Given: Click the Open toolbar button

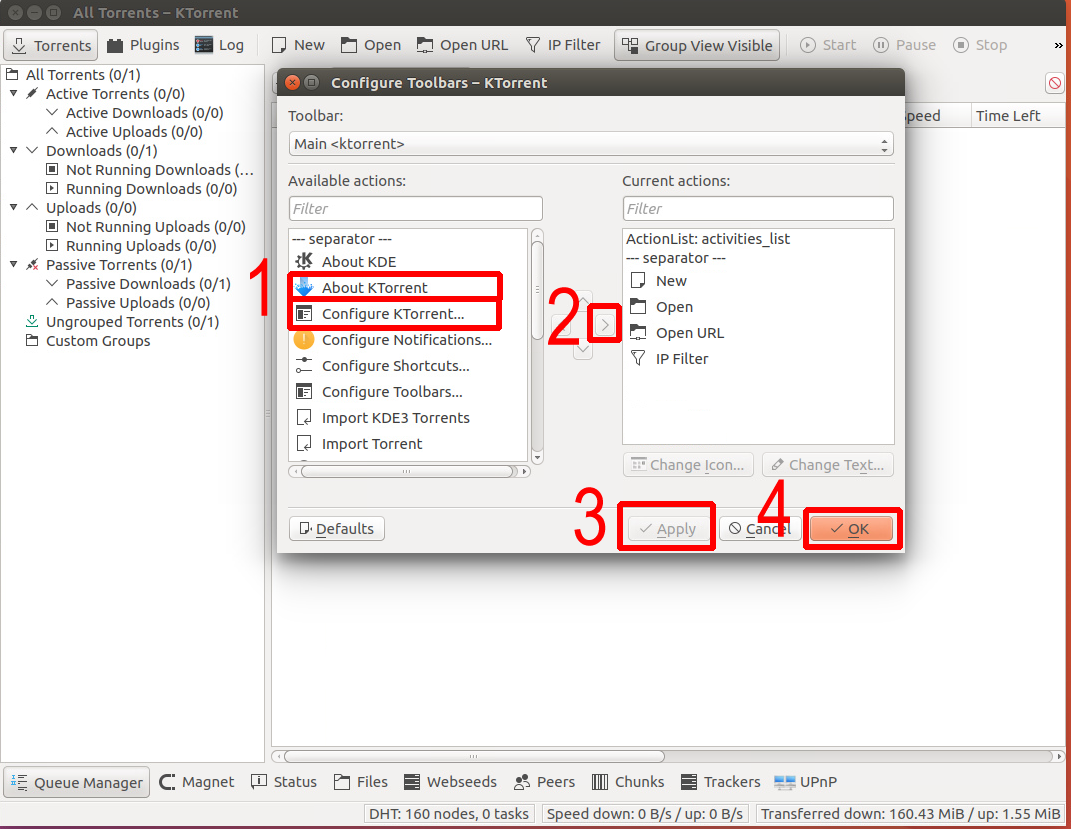Looking at the screenshot, I should coord(371,45).
